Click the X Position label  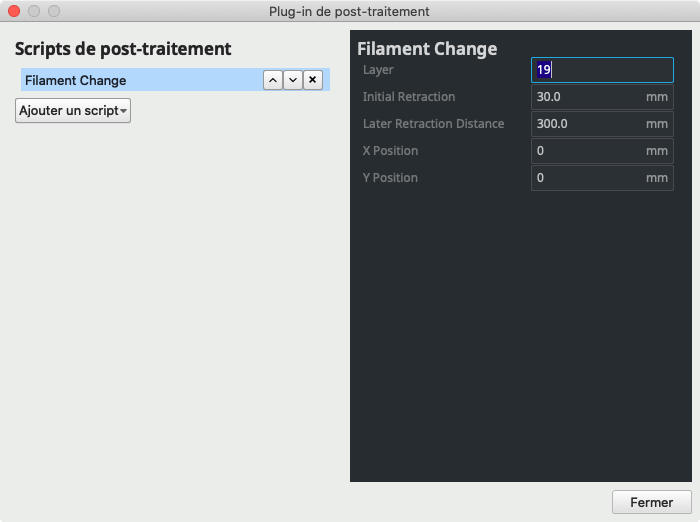pos(390,151)
